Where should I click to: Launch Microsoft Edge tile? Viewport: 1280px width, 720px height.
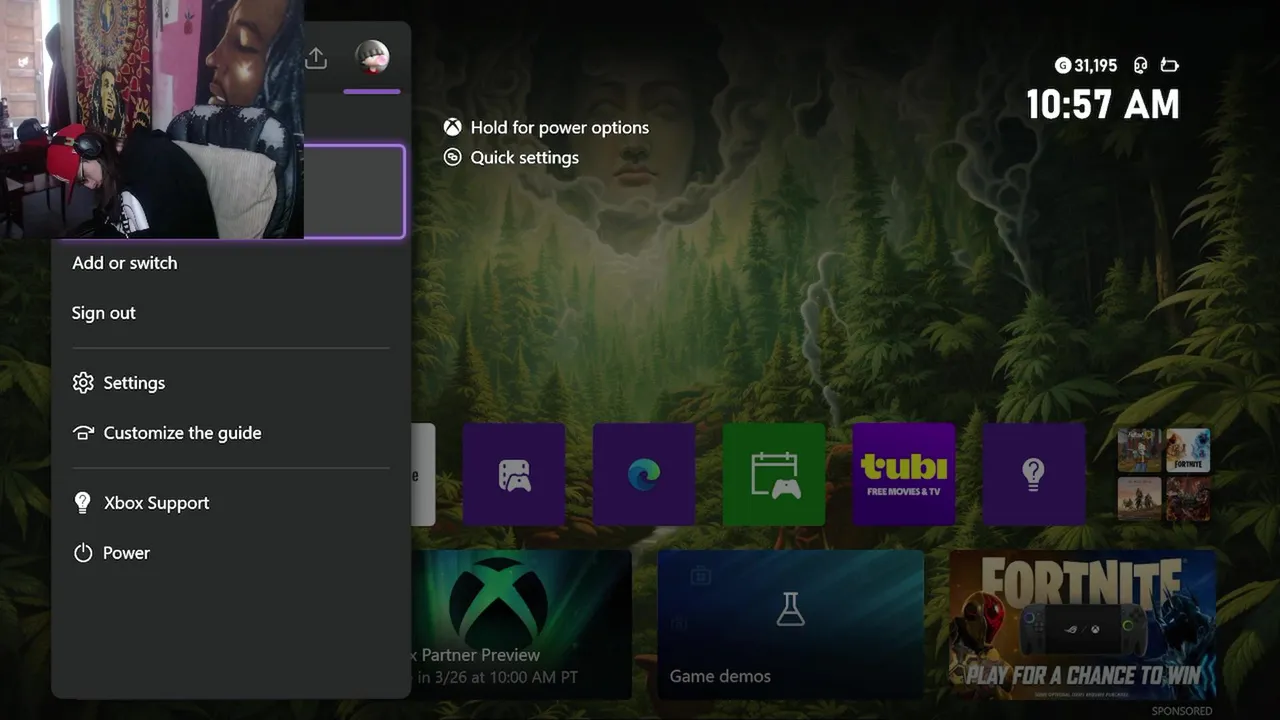[x=644, y=474]
